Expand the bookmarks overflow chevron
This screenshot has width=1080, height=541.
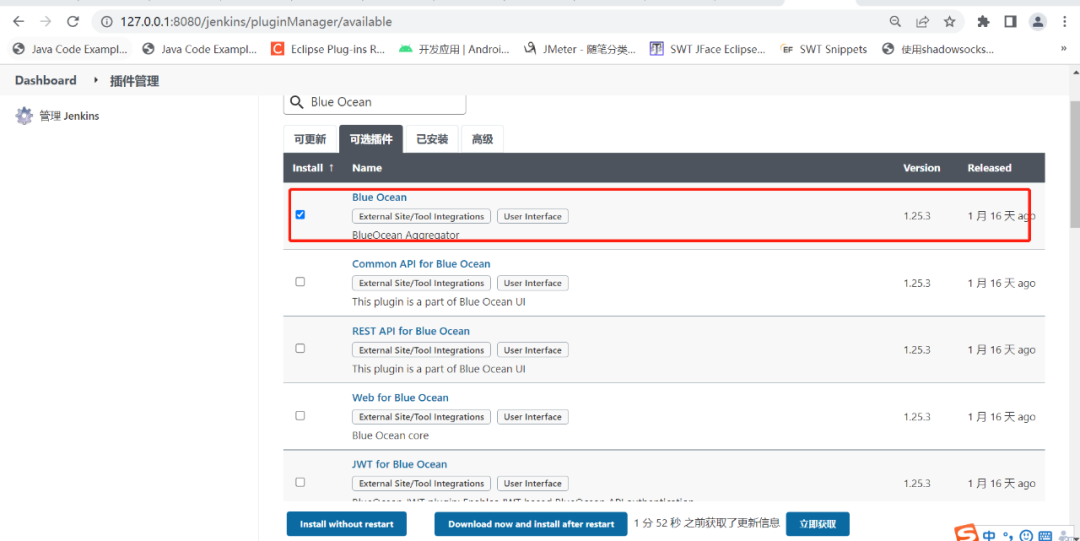click(x=1064, y=49)
